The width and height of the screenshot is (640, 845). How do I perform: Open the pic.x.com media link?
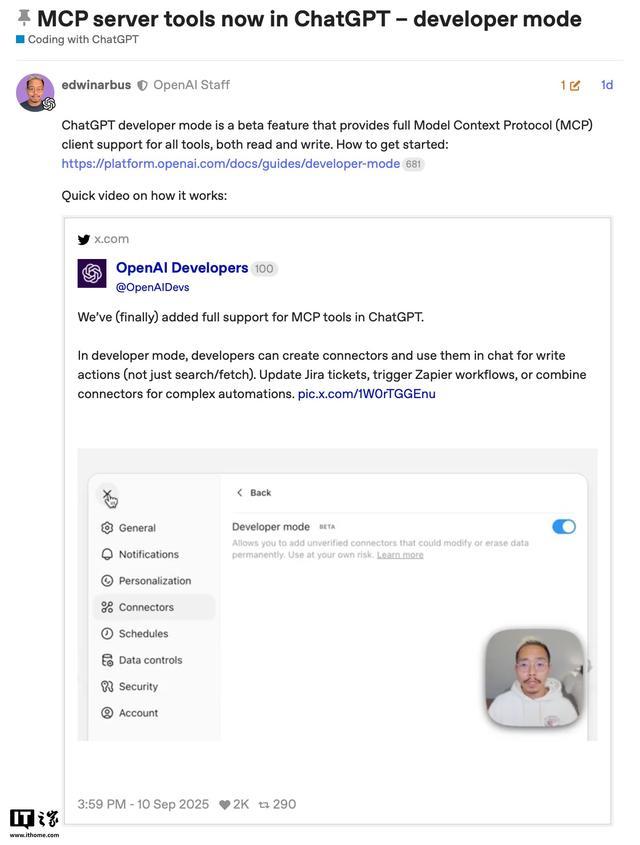coord(366,394)
